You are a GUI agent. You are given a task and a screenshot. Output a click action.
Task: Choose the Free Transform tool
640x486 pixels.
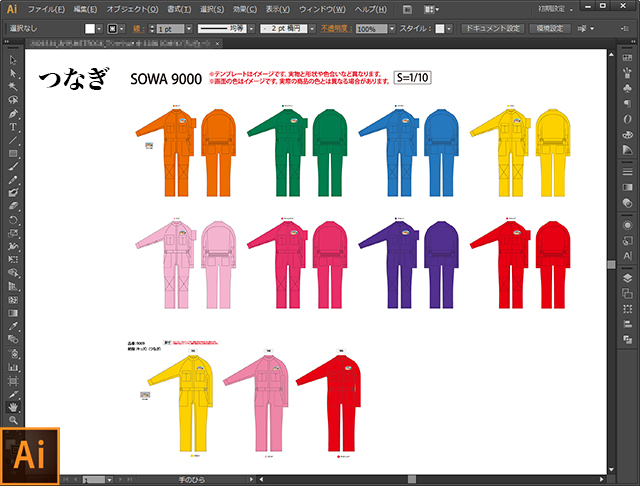(13, 260)
